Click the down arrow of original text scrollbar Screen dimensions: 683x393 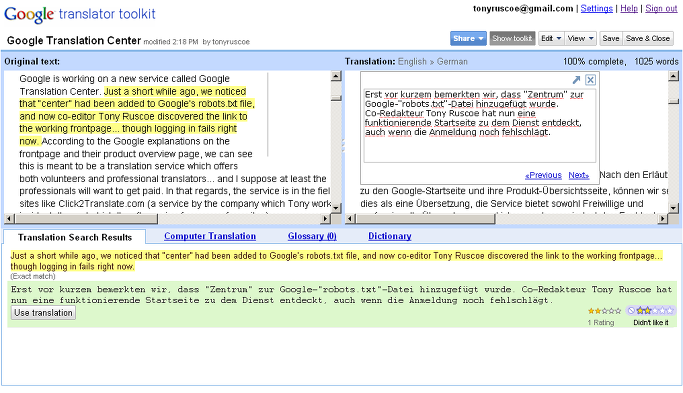tap(335, 208)
